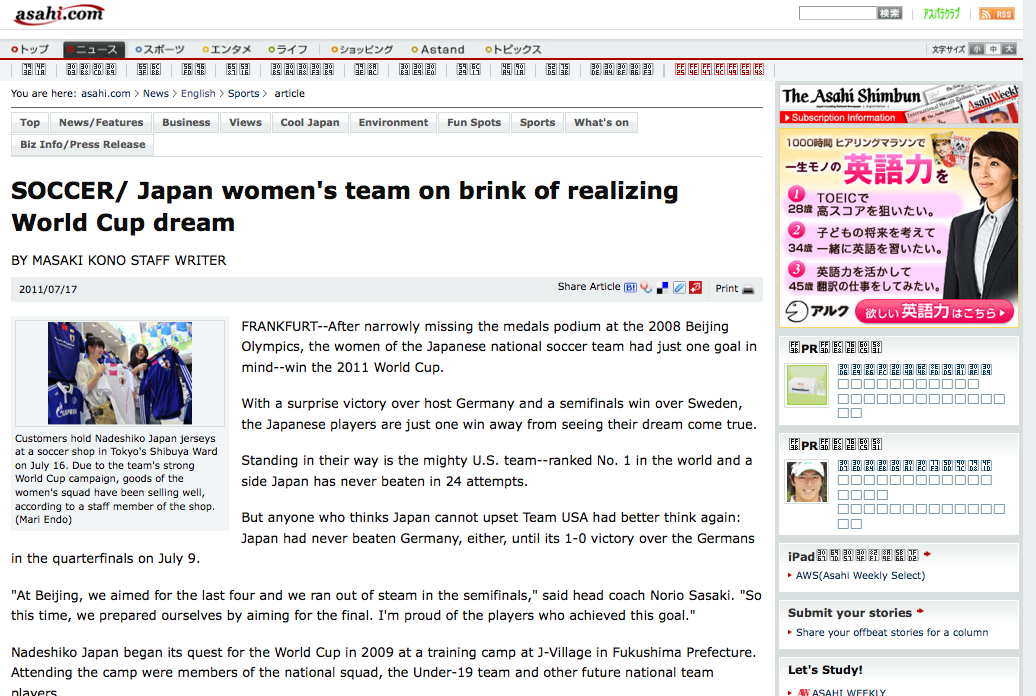Open the RSS feed icon
1036x696 pixels.
point(996,13)
